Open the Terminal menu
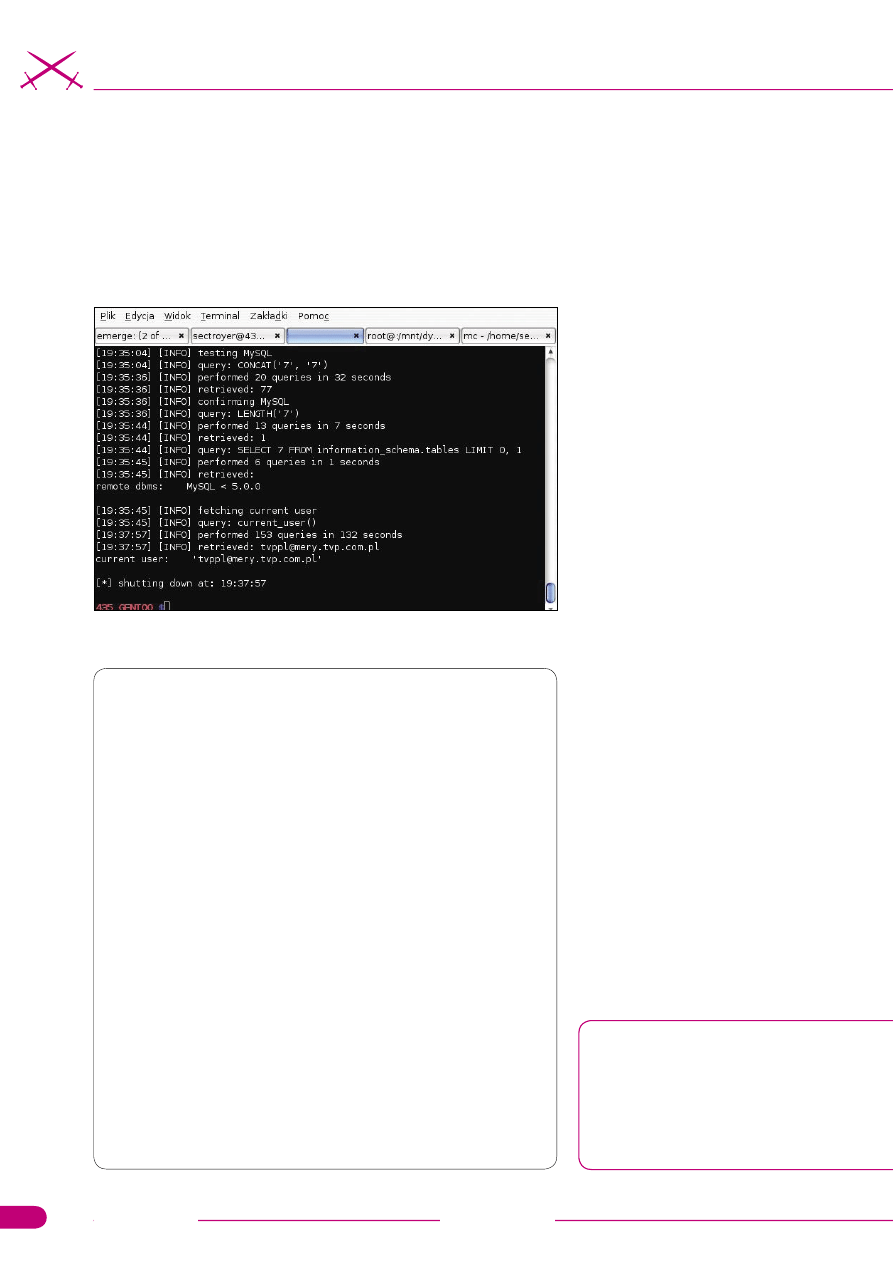 [x=219, y=316]
